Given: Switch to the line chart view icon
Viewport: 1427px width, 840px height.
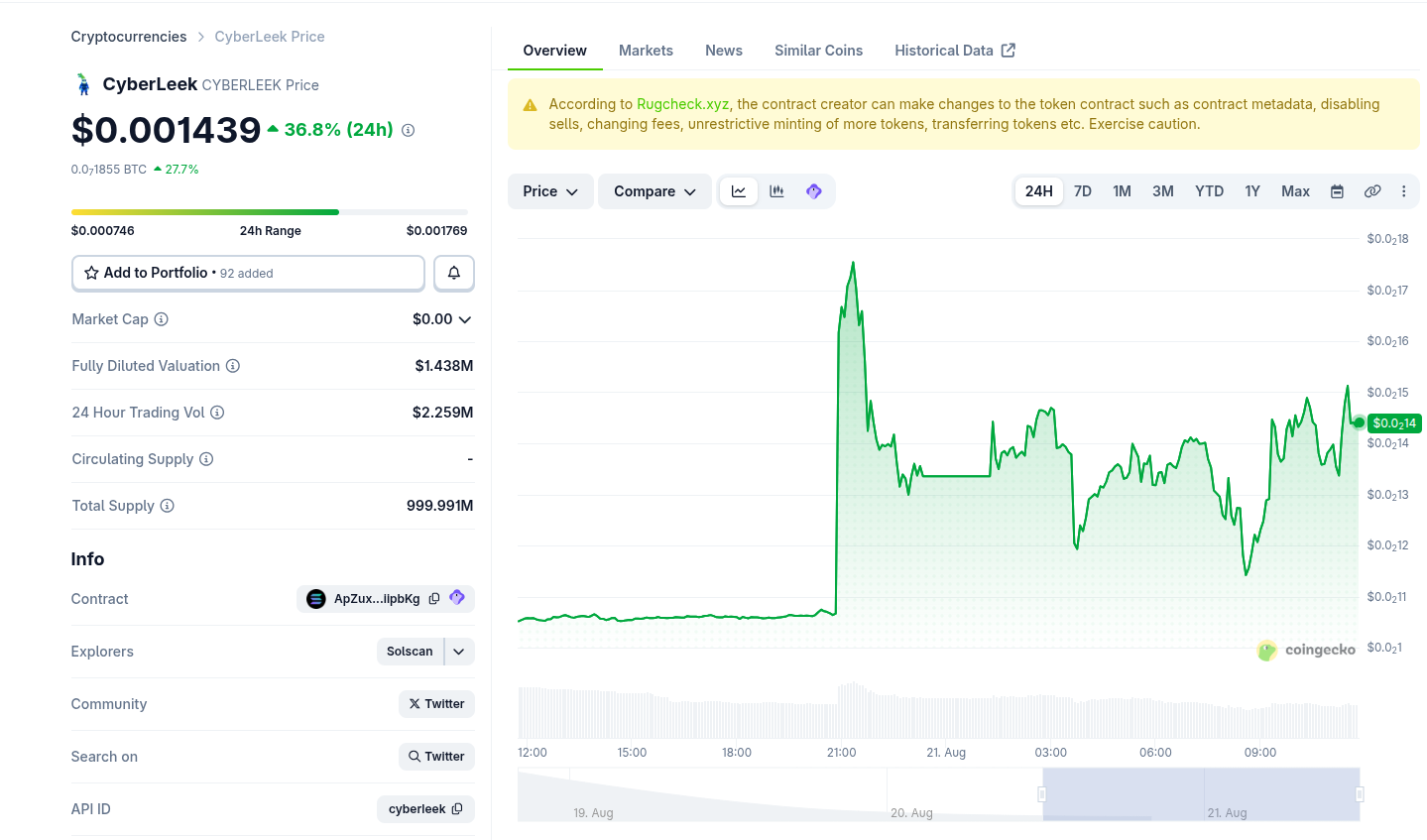Looking at the screenshot, I should (739, 191).
